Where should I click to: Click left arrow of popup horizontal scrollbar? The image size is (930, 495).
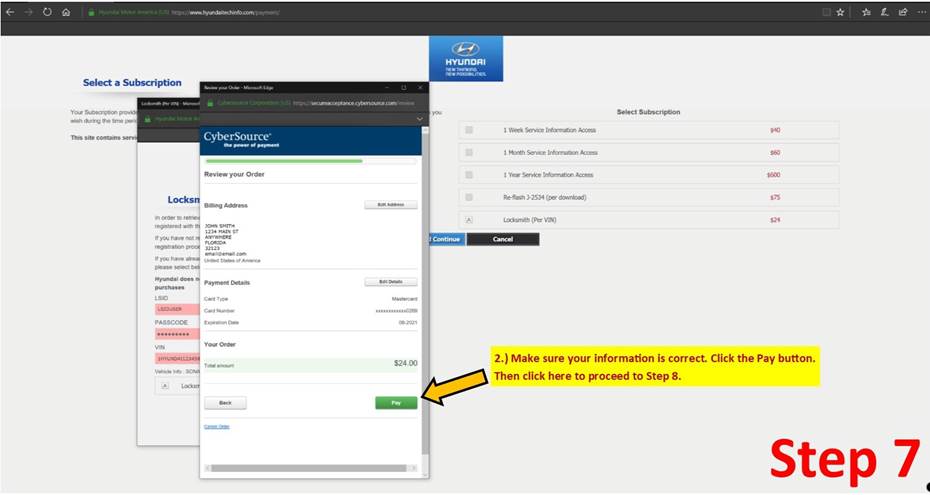pos(207,468)
